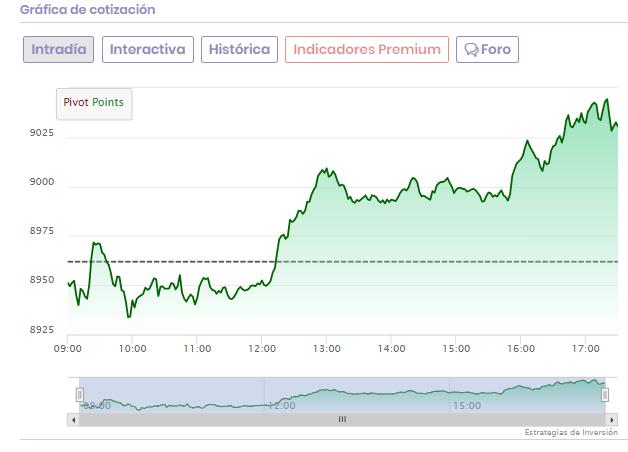Click the 15:00 label in navigator
628x452 pixels.
coord(467,406)
